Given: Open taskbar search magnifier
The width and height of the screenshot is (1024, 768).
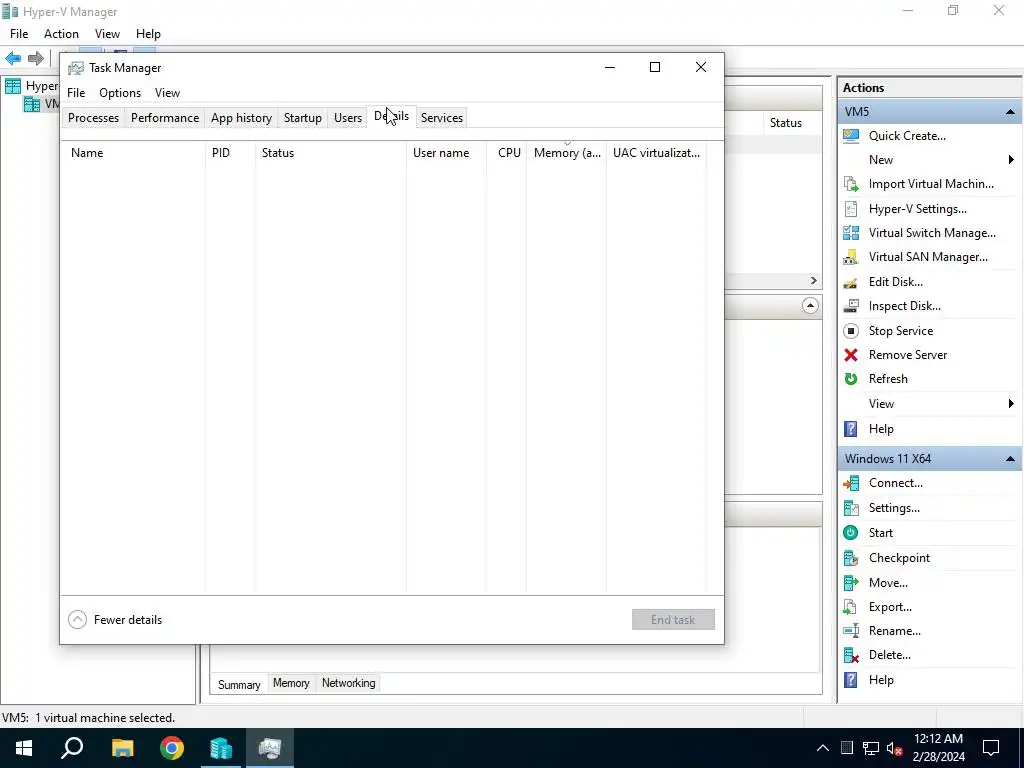Looking at the screenshot, I should (x=72, y=748).
